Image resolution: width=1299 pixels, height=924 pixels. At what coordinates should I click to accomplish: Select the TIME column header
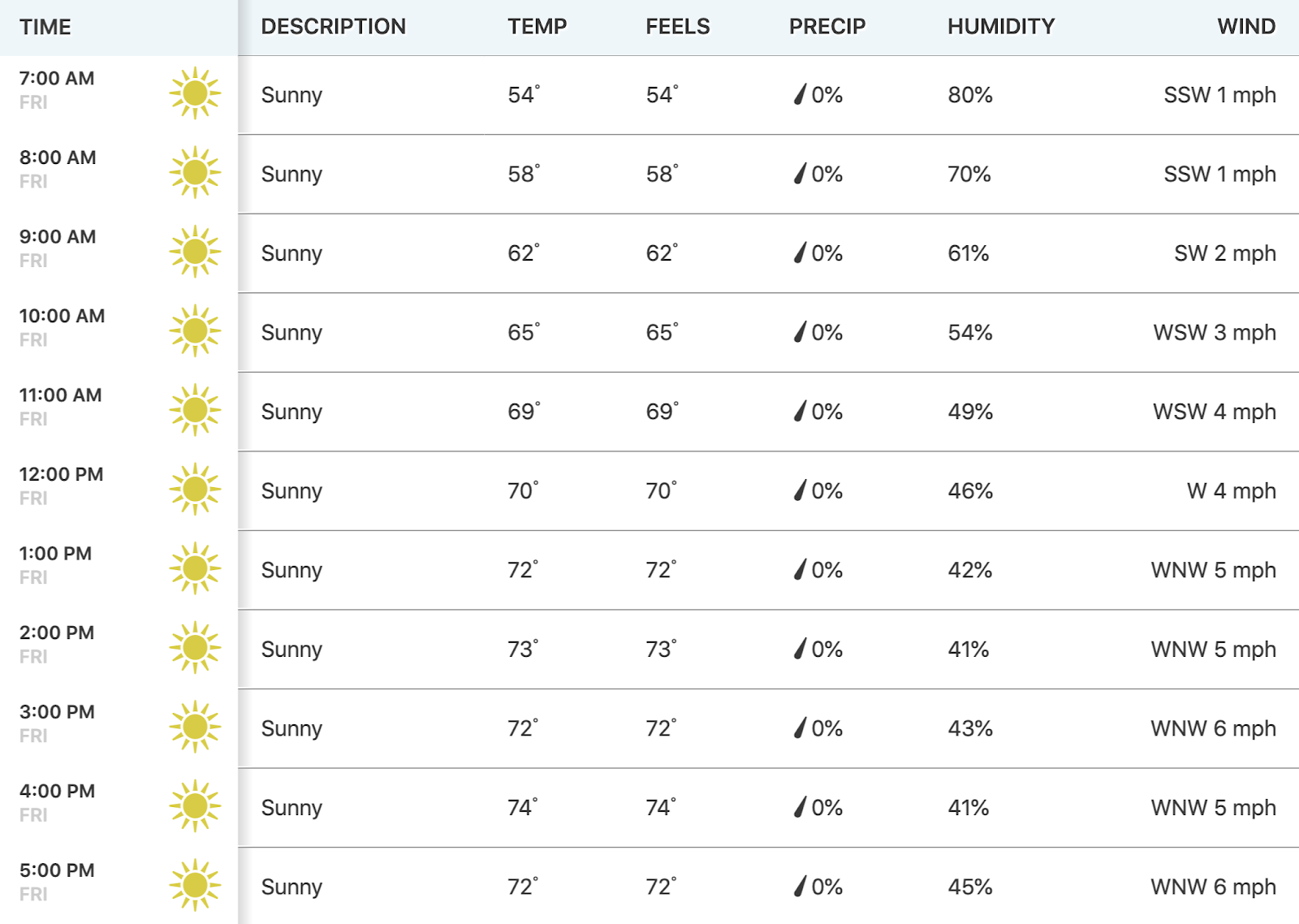point(45,27)
